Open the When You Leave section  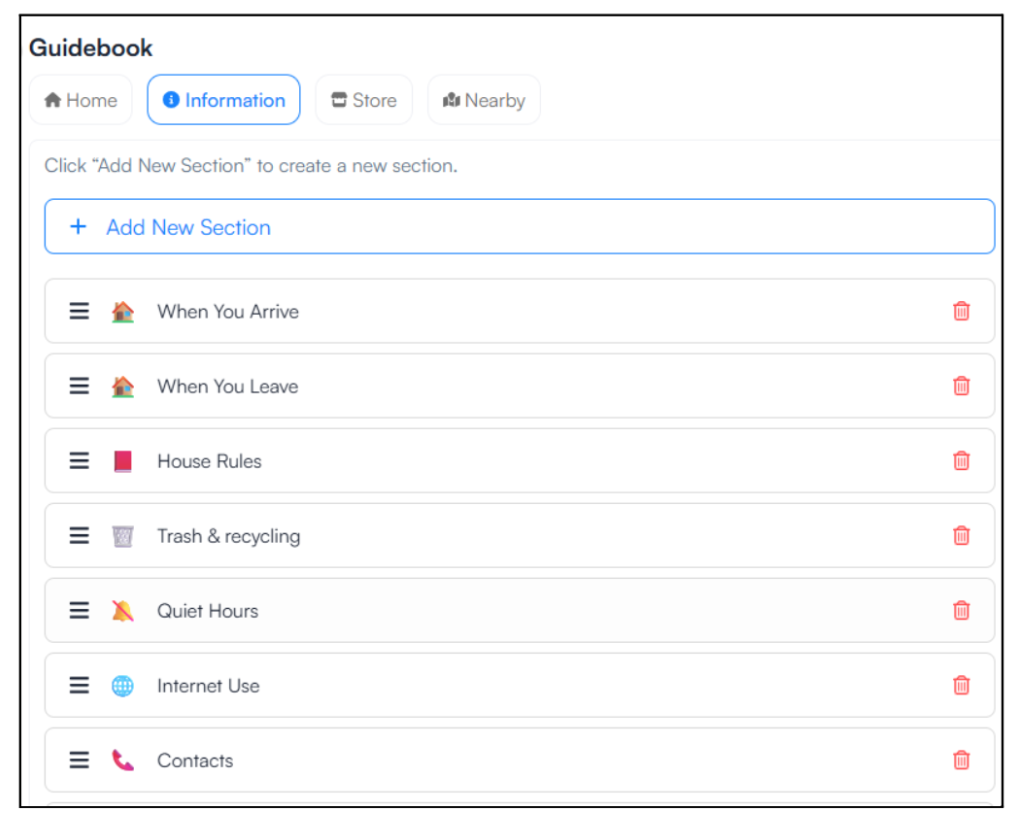coord(519,386)
